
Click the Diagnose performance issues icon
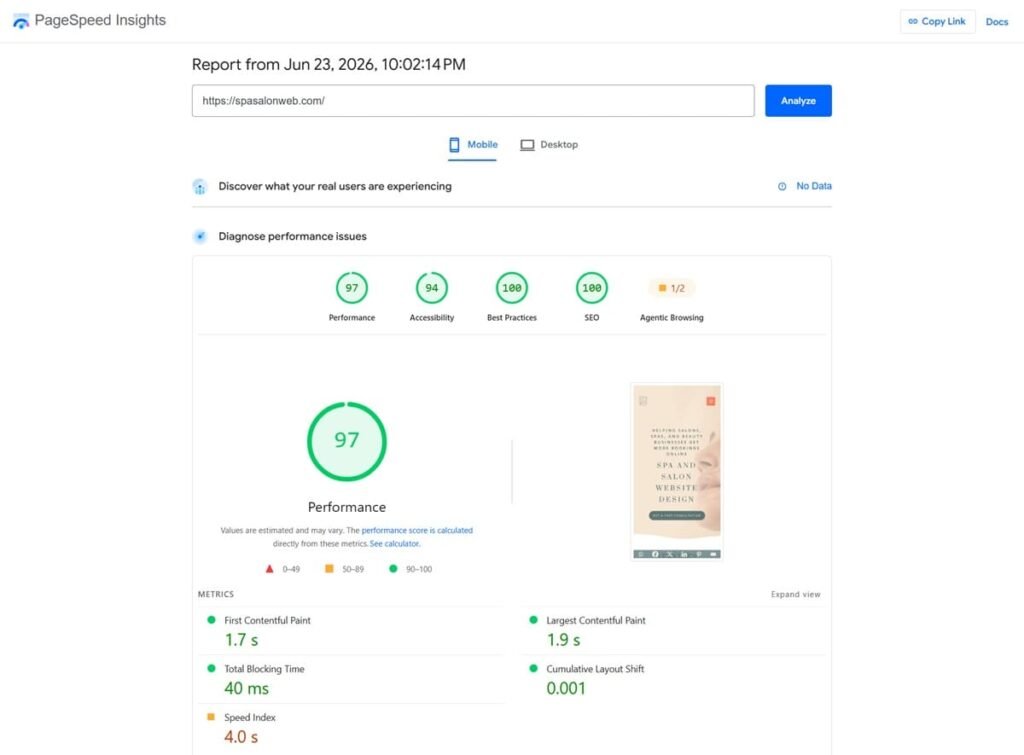point(200,236)
